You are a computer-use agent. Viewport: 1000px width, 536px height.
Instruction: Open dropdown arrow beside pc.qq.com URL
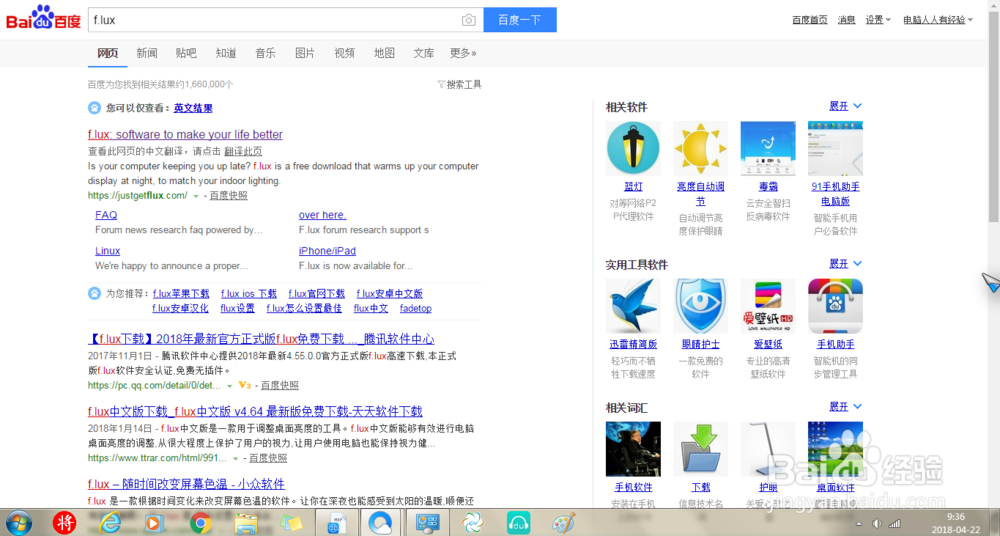[x=230, y=386]
